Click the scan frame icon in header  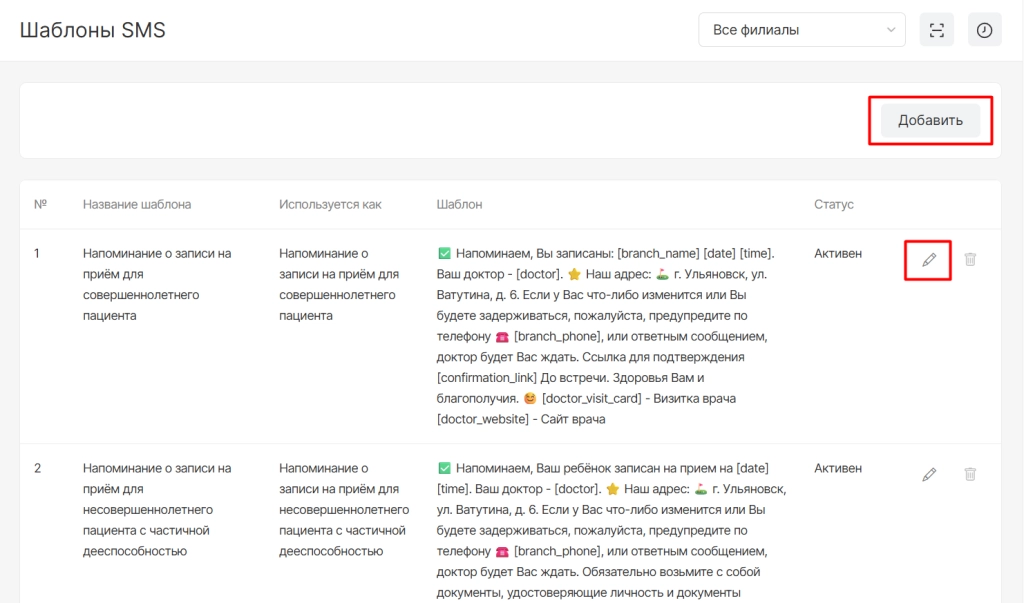936,30
